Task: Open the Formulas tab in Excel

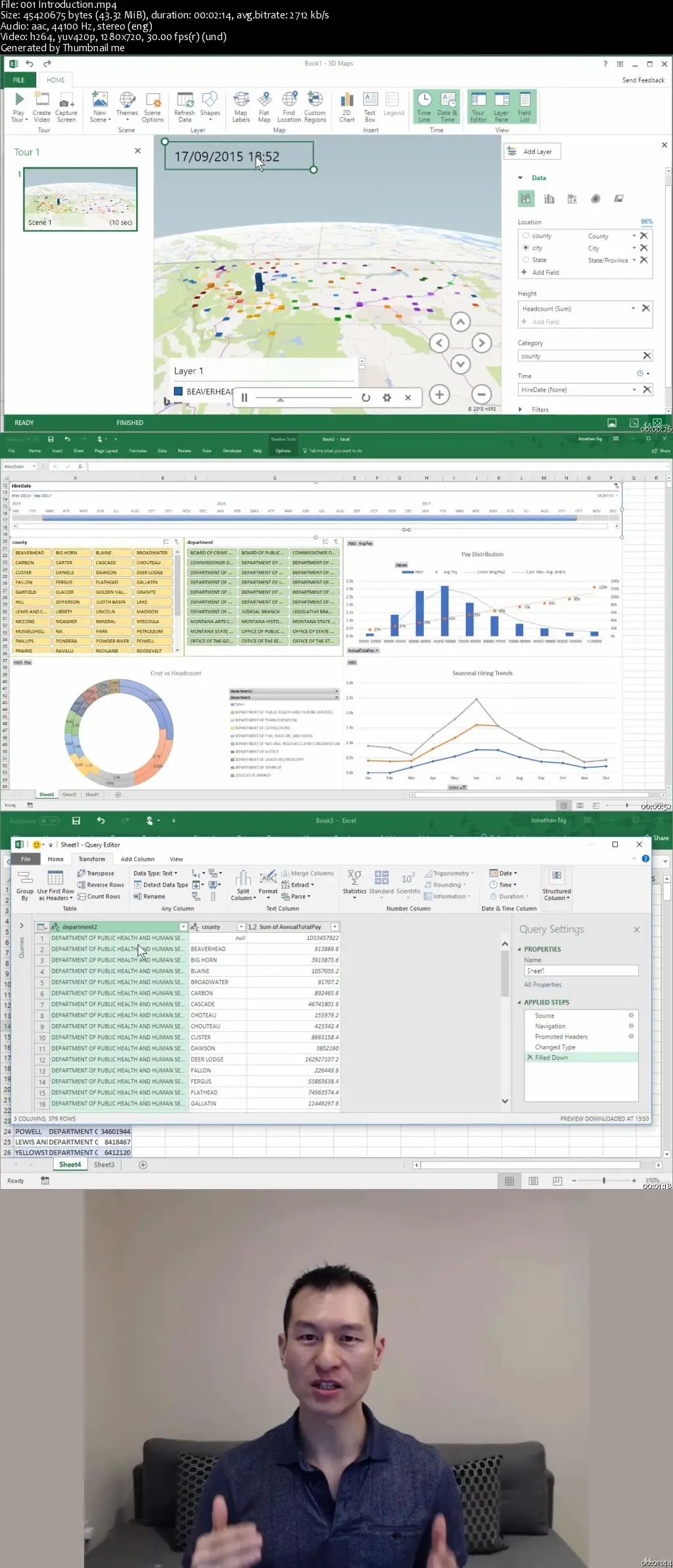Action: (137, 451)
